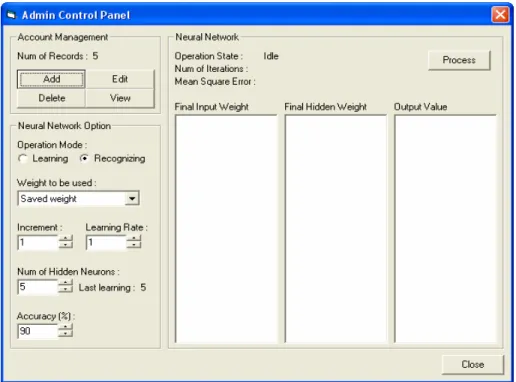Increase the Accuracy percentage
Image resolution: width=516 pixels, height=382 pixels.
tap(66, 327)
